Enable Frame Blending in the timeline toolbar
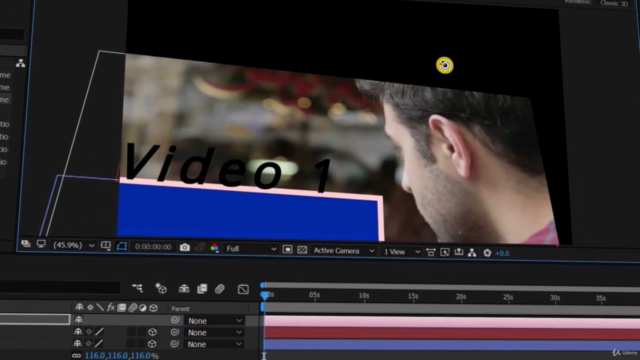Viewport: 640px width, 360px height. coord(202,289)
